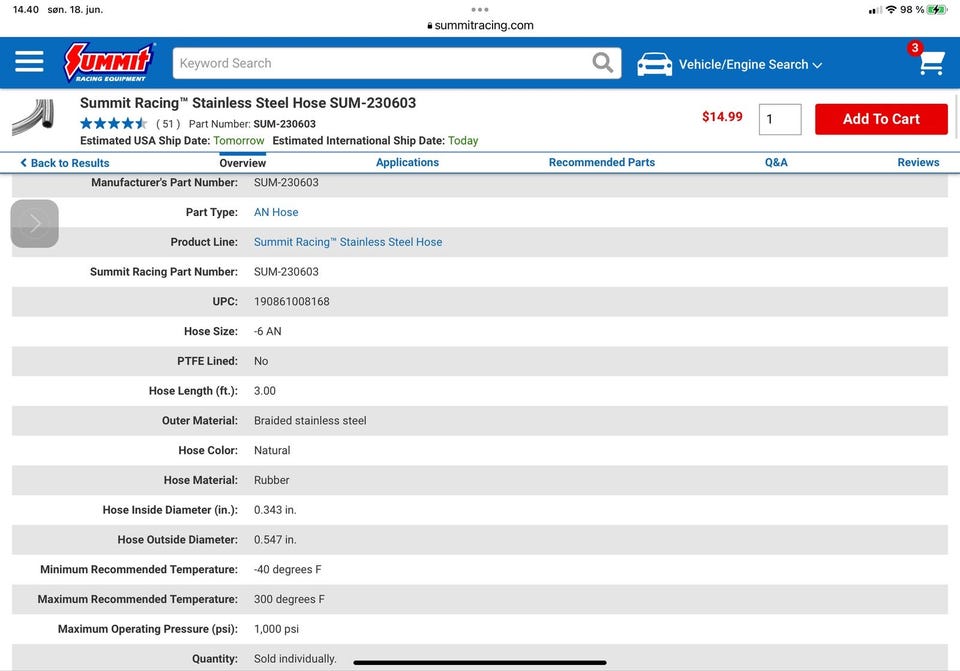The image size is (960, 671).
Task: Click the 1,000 psi pressure value
Action: point(277,629)
